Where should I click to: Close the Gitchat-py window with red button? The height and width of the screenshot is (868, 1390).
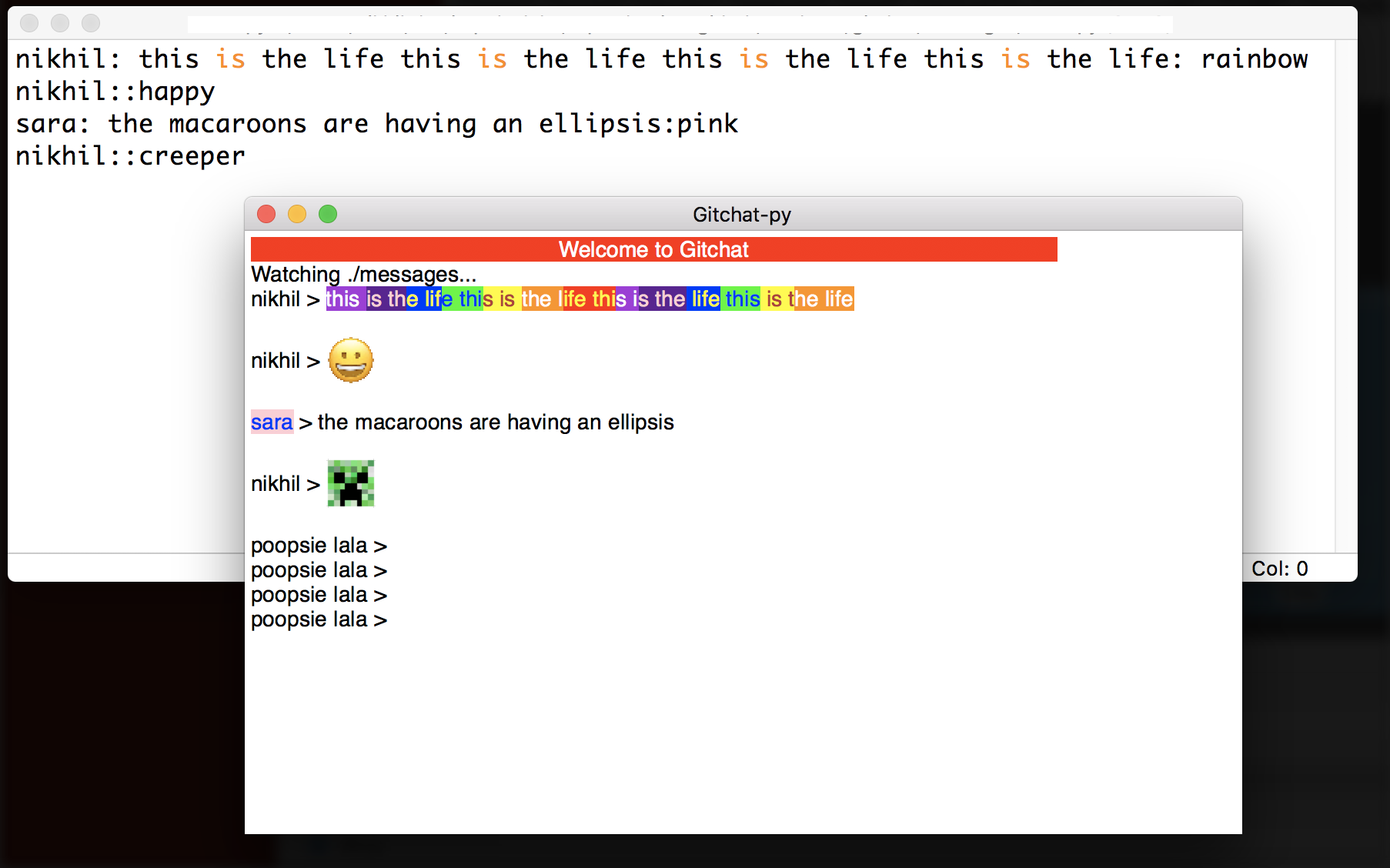point(266,214)
